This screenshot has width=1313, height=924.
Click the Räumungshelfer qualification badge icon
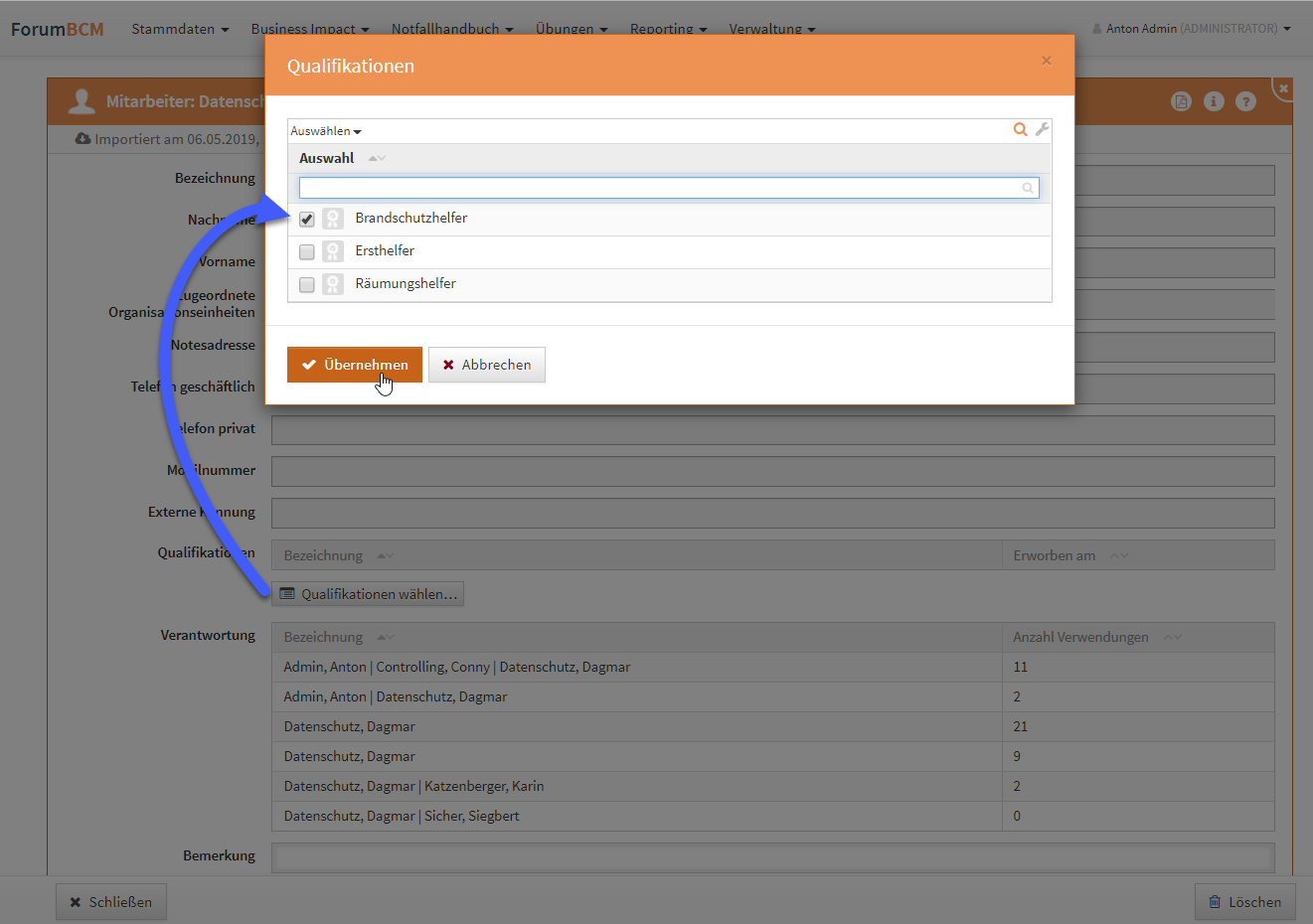coord(333,284)
